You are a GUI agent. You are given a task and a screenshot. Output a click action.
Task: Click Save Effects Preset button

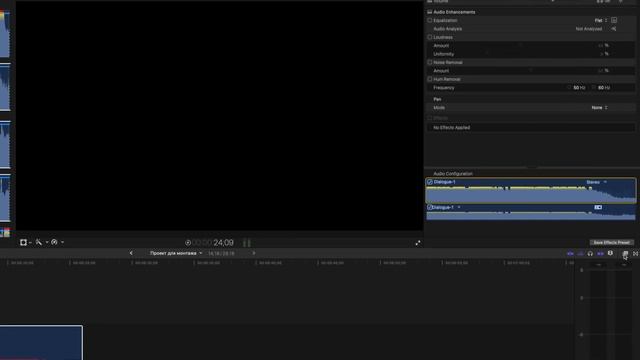click(x=611, y=242)
